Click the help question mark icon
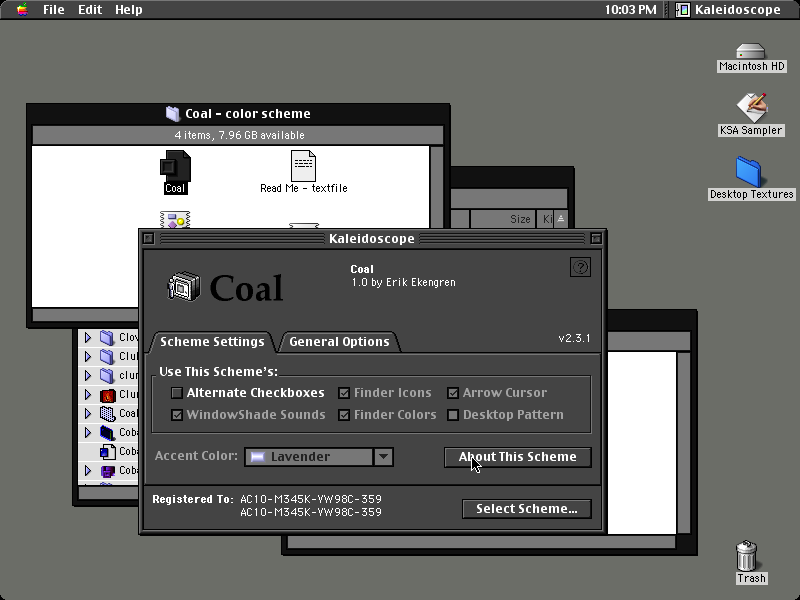 tap(580, 267)
